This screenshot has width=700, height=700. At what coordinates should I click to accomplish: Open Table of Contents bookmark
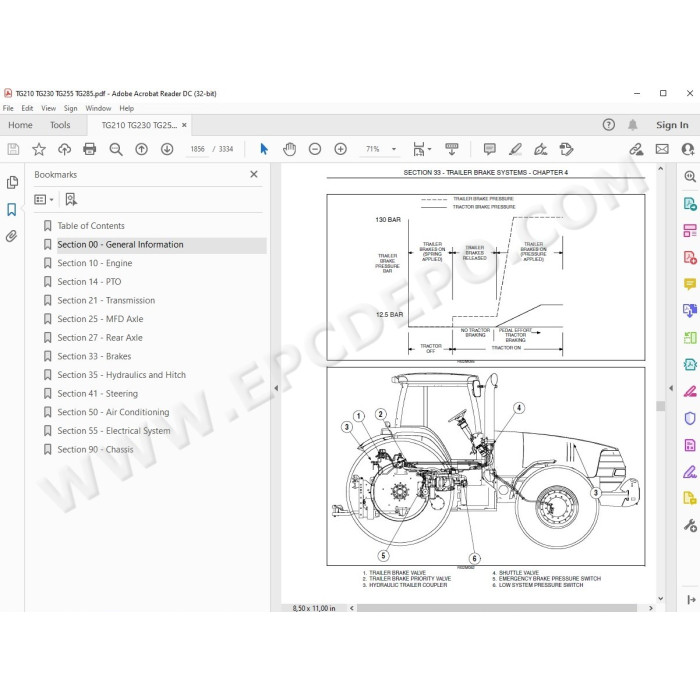tap(91, 226)
